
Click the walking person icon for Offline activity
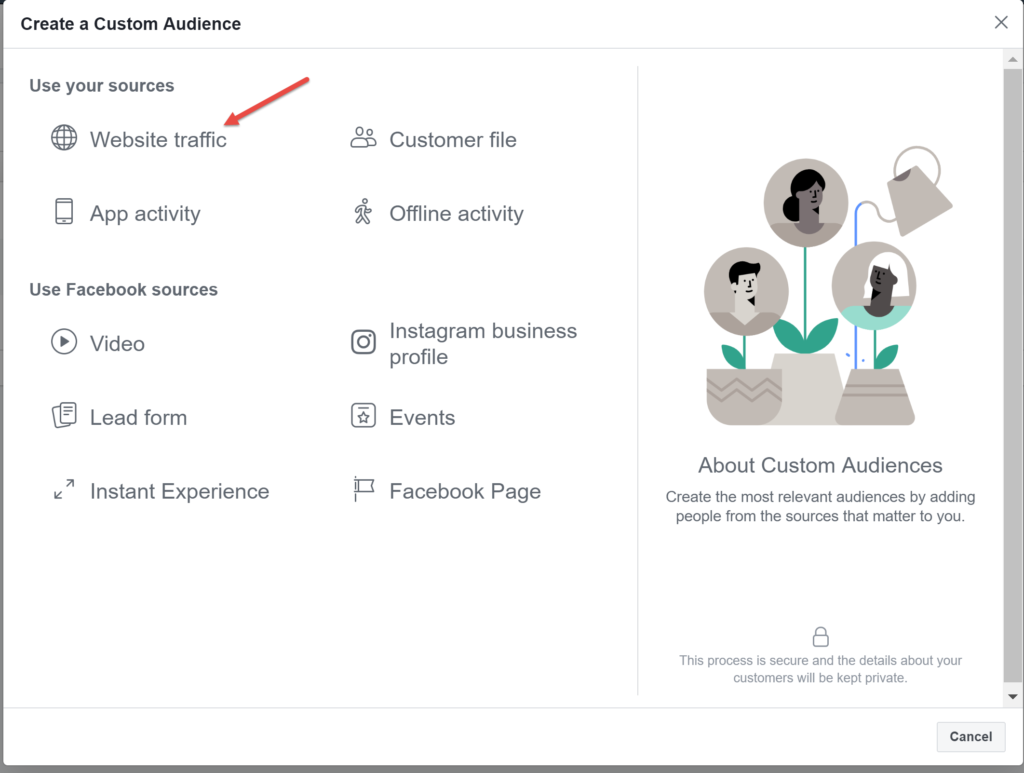coord(363,212)
